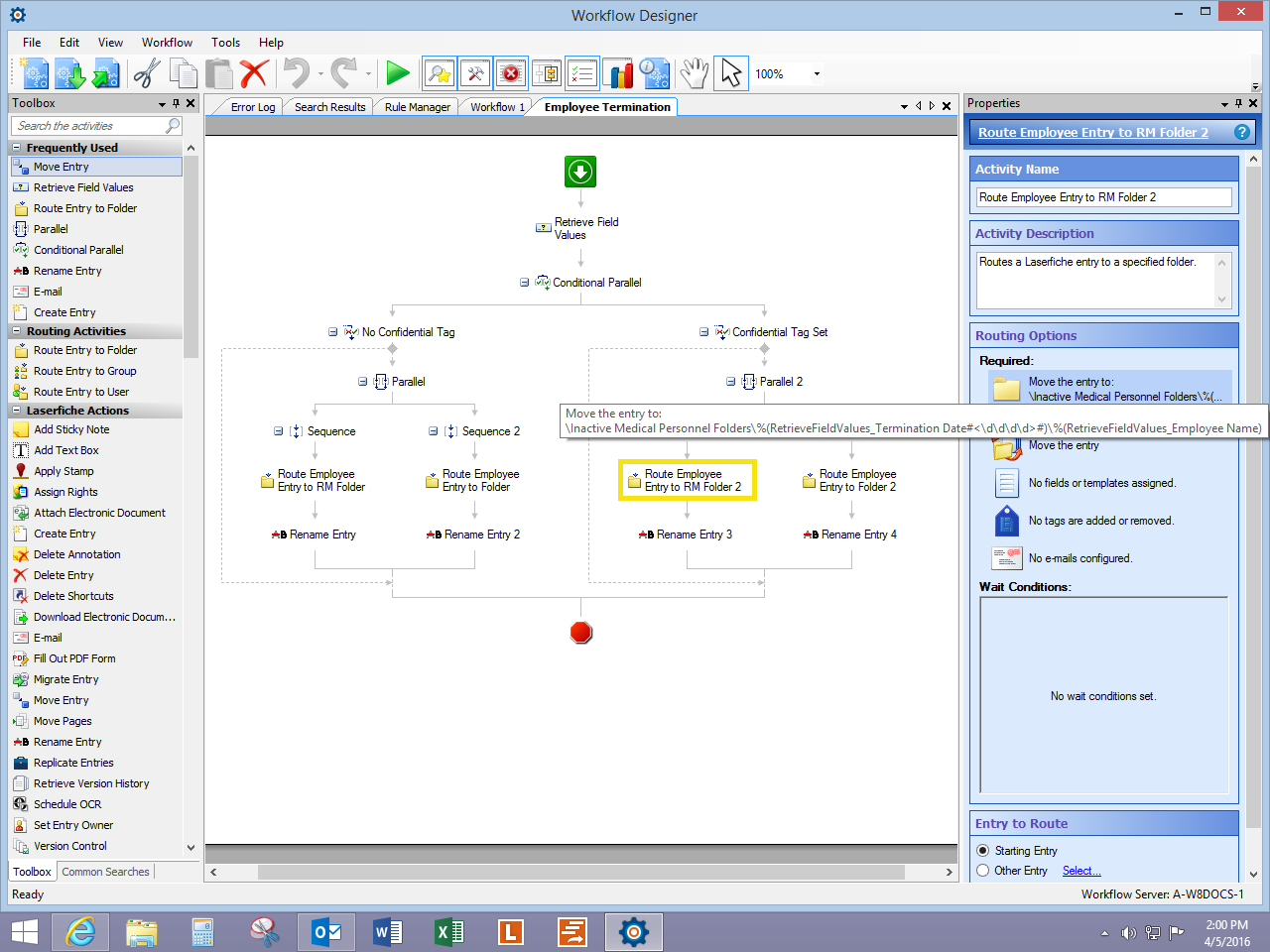This screenshot has height=952, width=1270.
Task: Click the scissors cut icon
Action: pyautogui.click(x=147, y=73)
